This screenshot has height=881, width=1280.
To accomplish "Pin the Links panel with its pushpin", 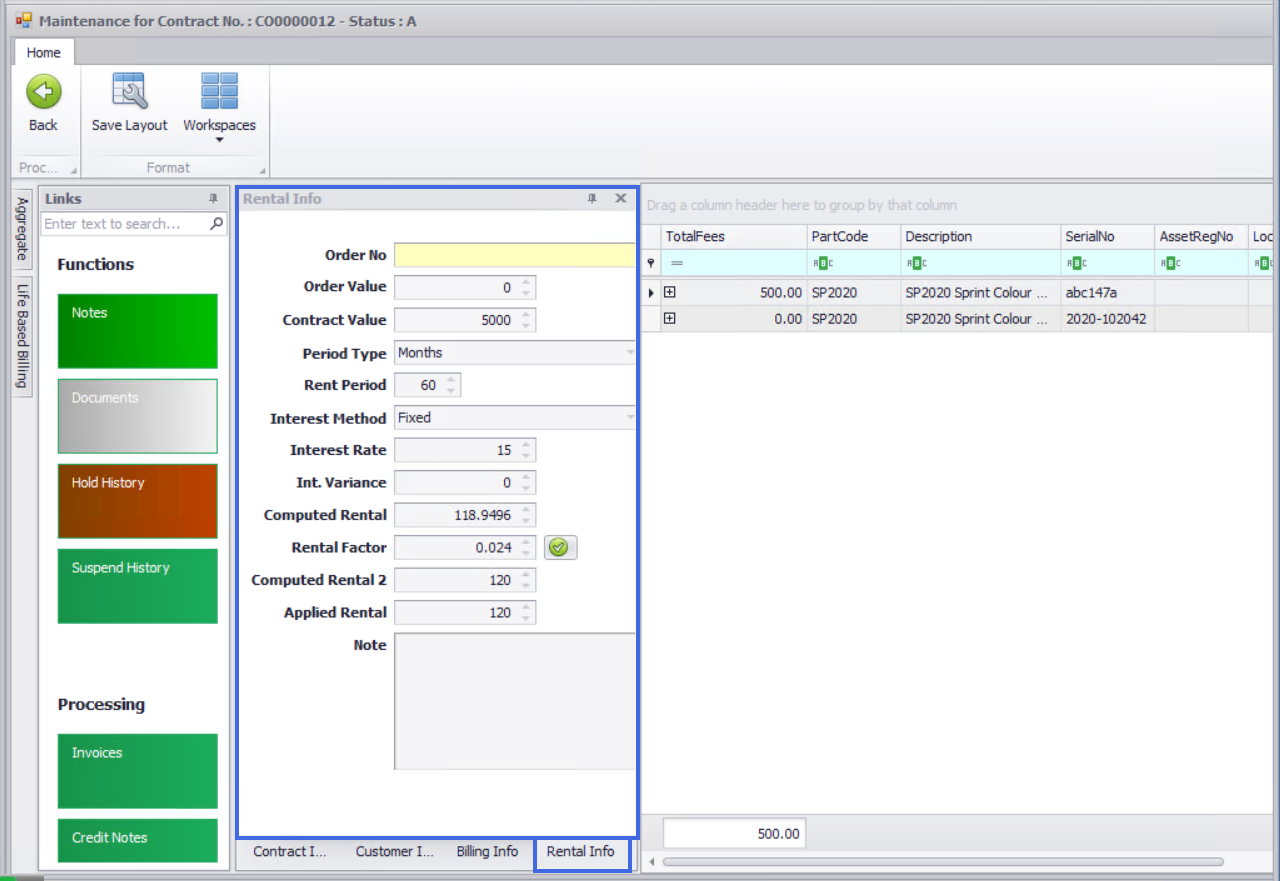I will (x=213, y=199).
